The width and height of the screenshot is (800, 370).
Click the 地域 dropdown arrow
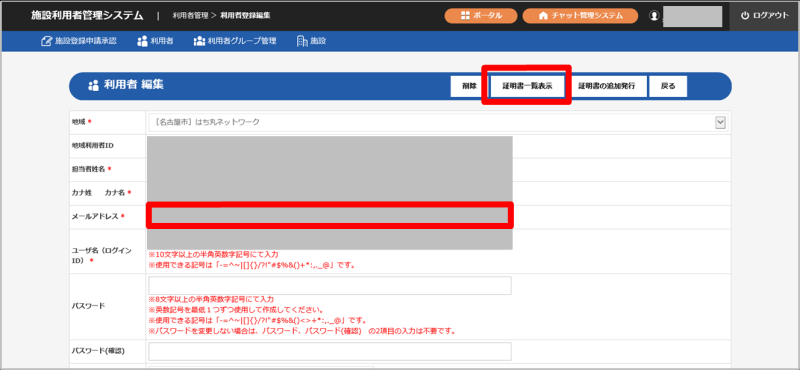pos(720,122)
